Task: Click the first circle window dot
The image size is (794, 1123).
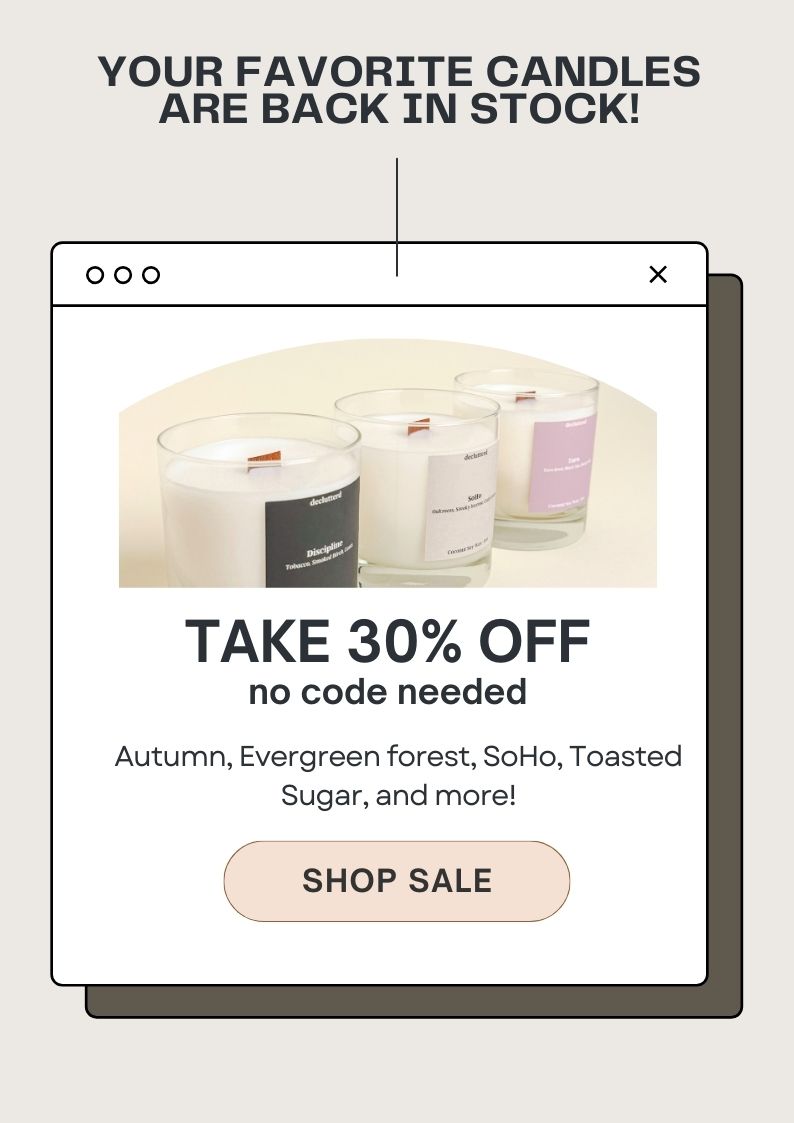Action: point(95,275)
